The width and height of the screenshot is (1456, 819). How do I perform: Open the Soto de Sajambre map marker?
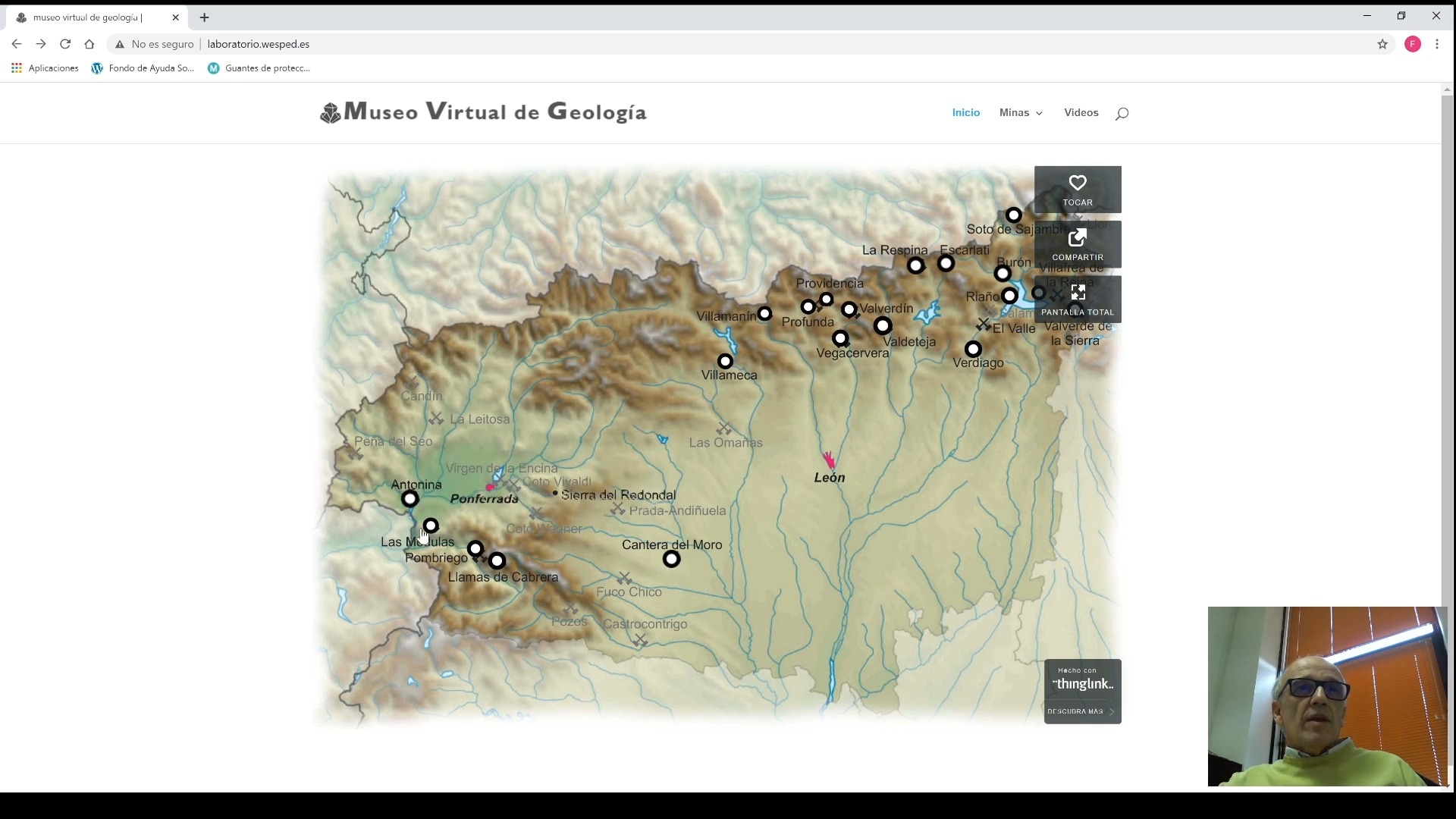coord(1014,215)
